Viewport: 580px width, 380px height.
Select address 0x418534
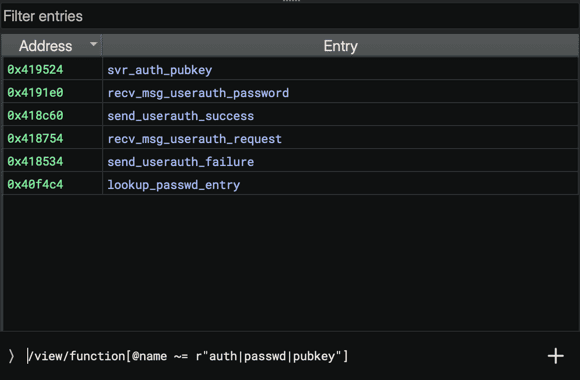pos(36,161)
